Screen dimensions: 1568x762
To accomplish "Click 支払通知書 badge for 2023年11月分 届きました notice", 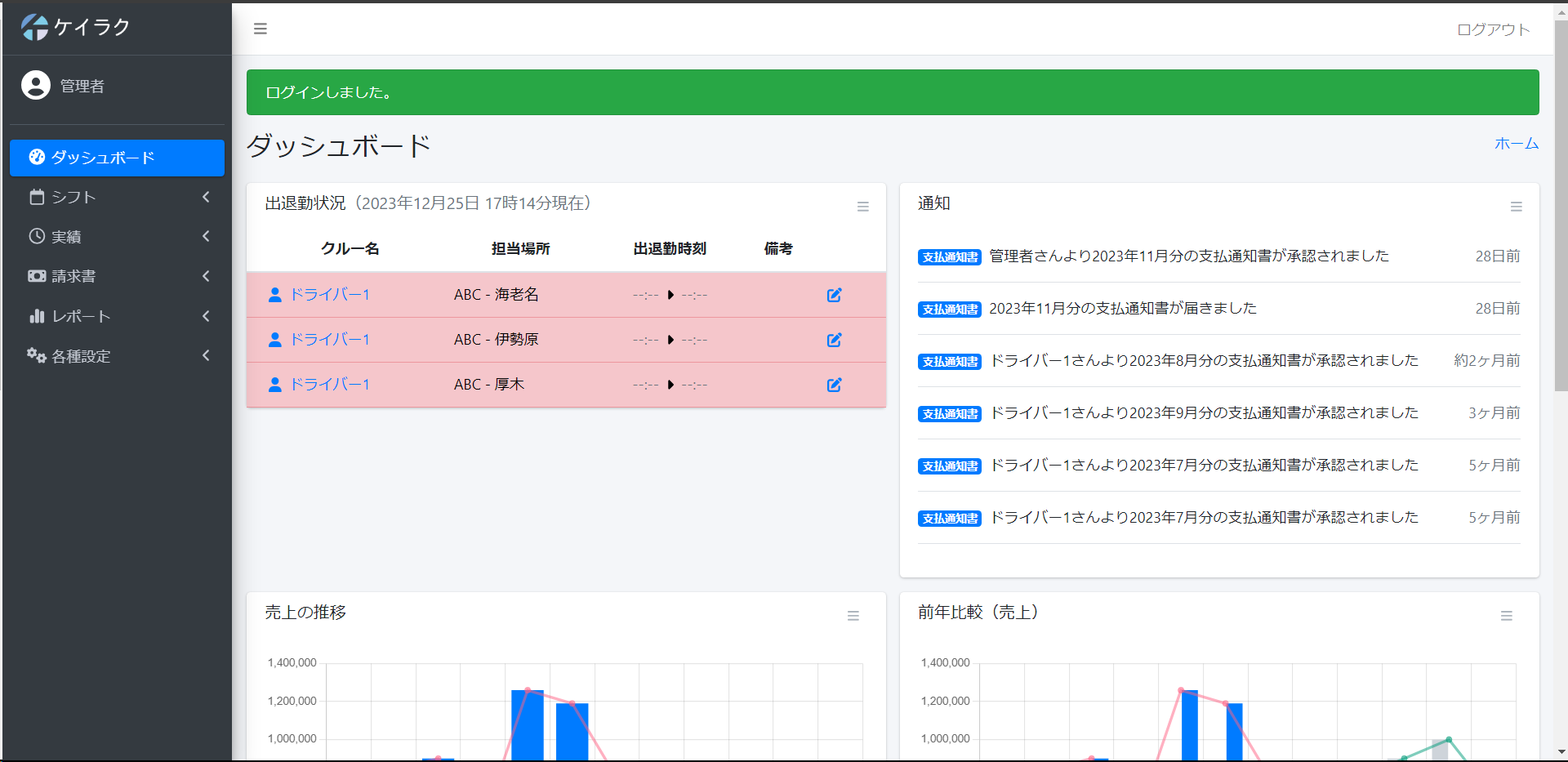I will coord(949,310).
